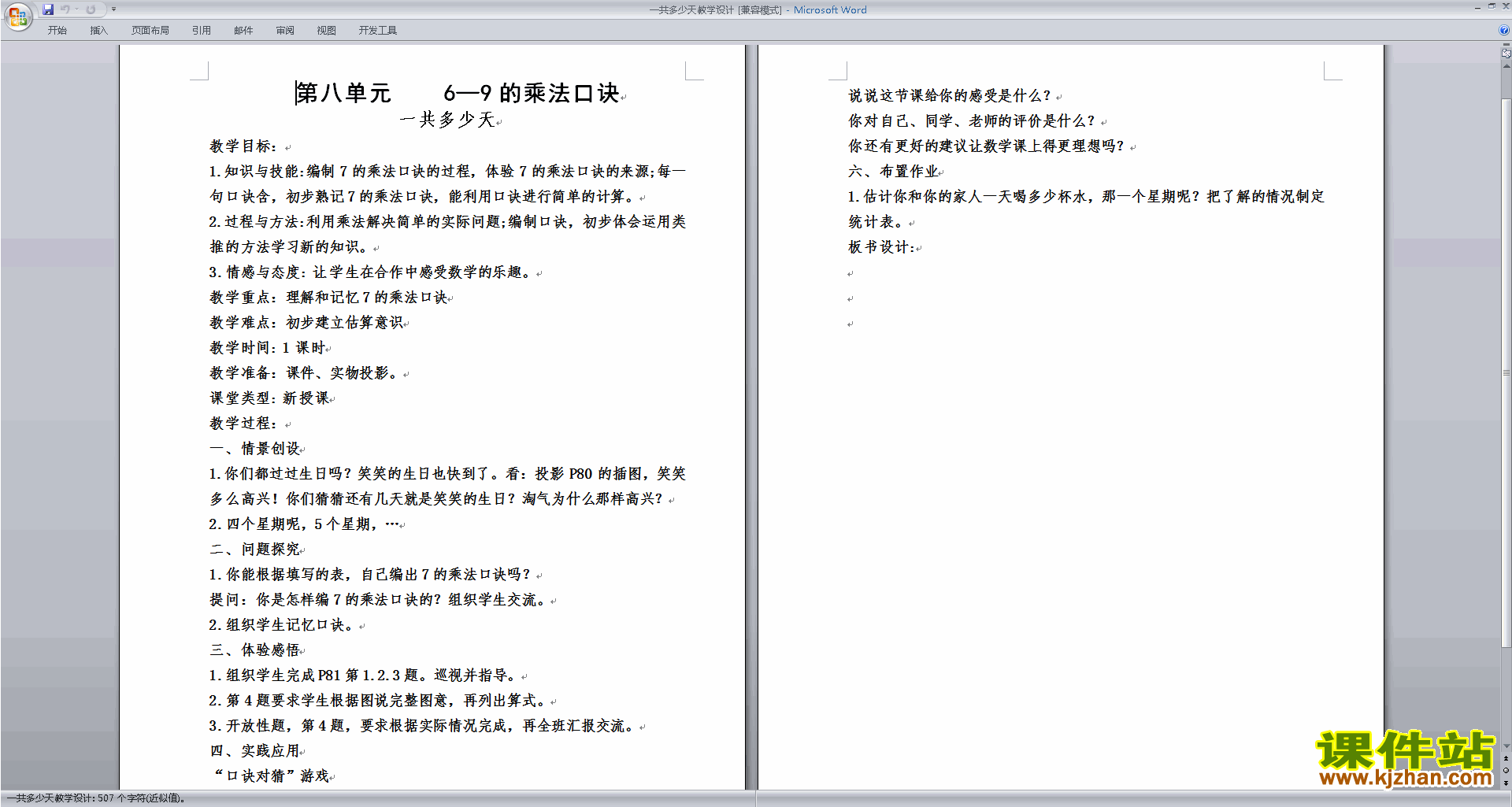Click the section heading 三、体验感悟

click(254, 650)
